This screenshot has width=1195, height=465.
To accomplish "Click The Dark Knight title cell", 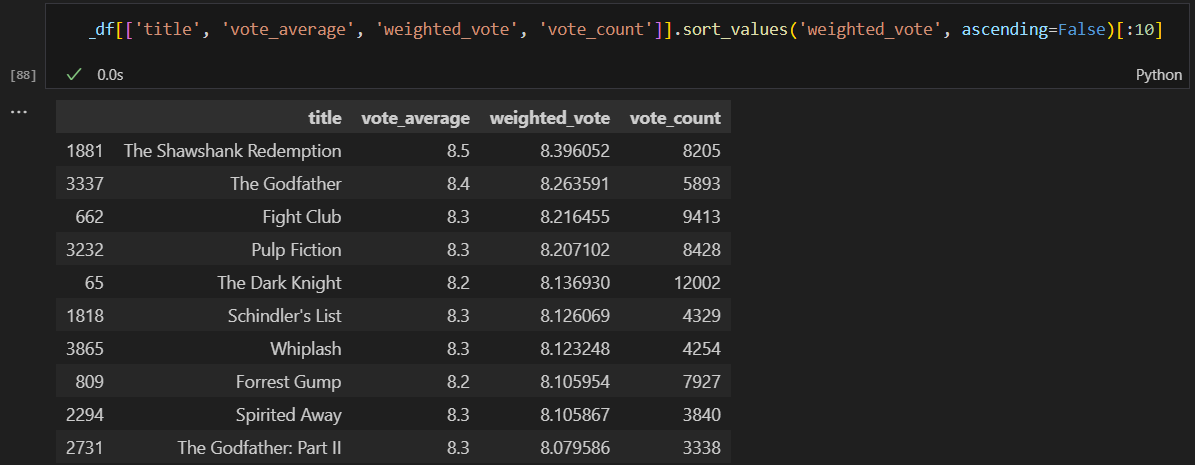I will coord(280,283).
